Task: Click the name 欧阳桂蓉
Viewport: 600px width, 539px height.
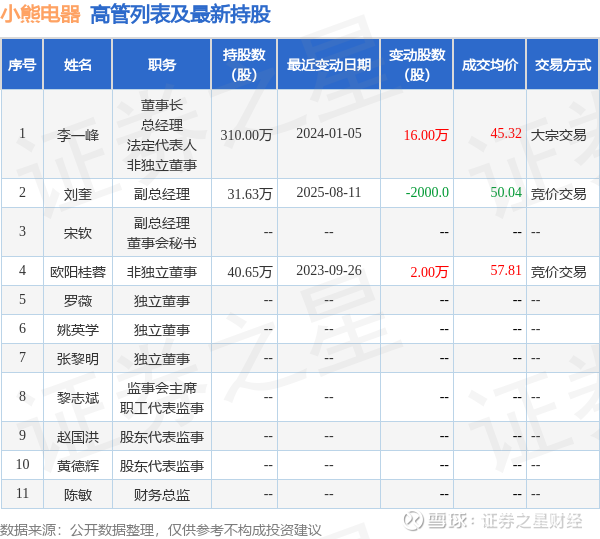Action: [78, 272]
